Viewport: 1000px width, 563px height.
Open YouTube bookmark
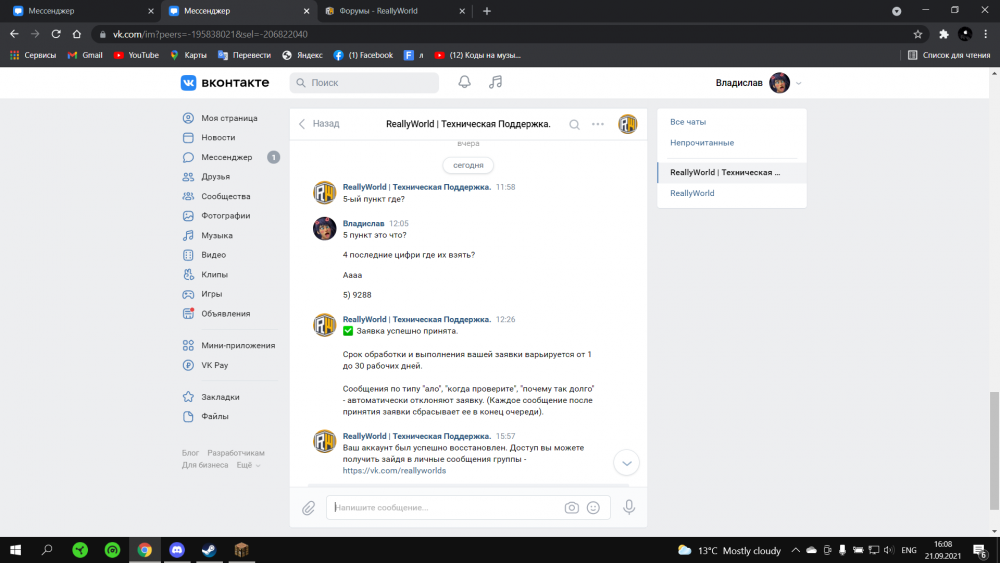pos(136,55)
